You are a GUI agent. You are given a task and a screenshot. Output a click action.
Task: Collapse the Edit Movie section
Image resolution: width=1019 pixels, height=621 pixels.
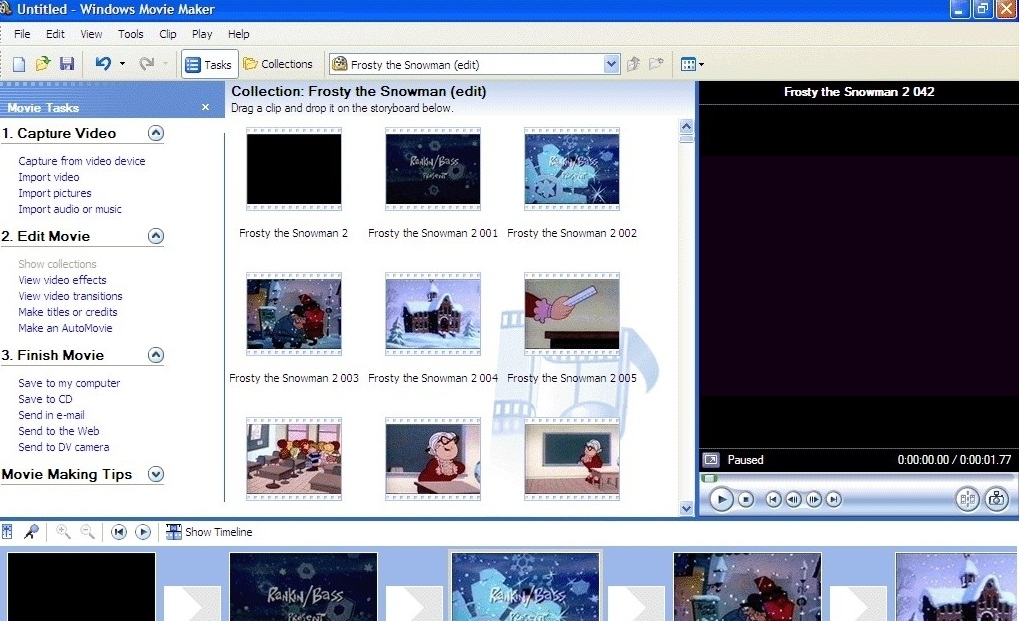(x=156, y=236)
